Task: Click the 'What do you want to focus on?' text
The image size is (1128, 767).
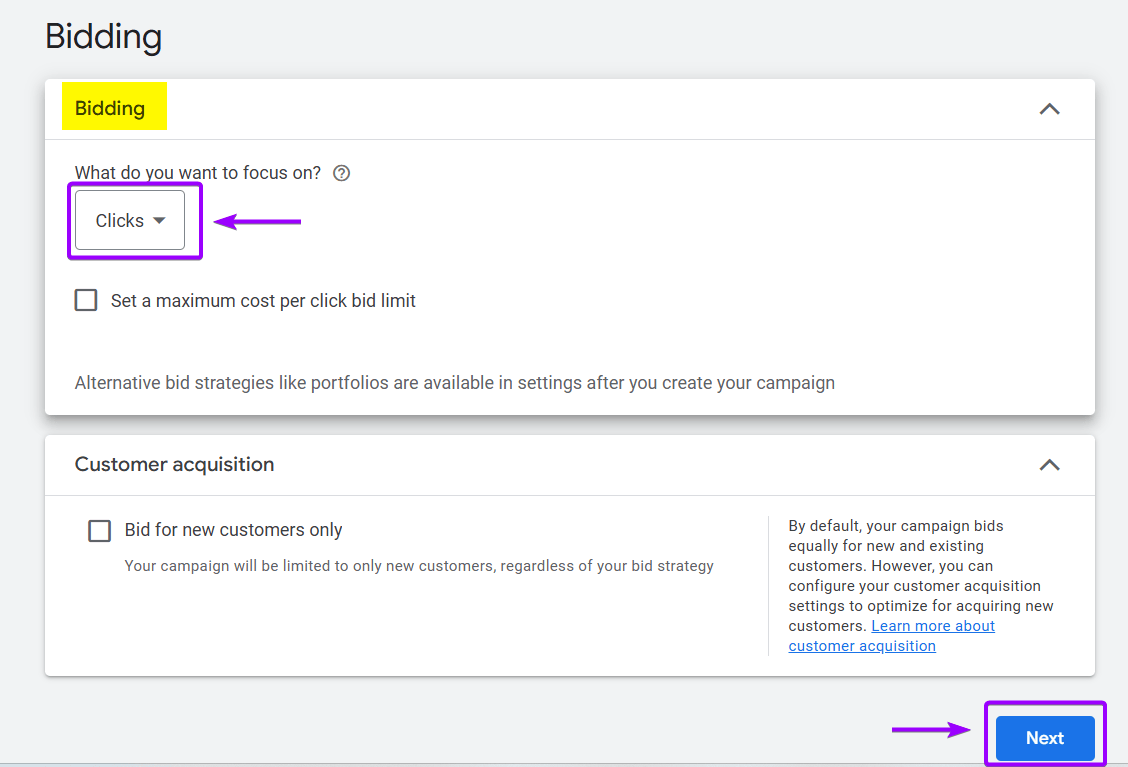Action: click(x=198, y=173)
